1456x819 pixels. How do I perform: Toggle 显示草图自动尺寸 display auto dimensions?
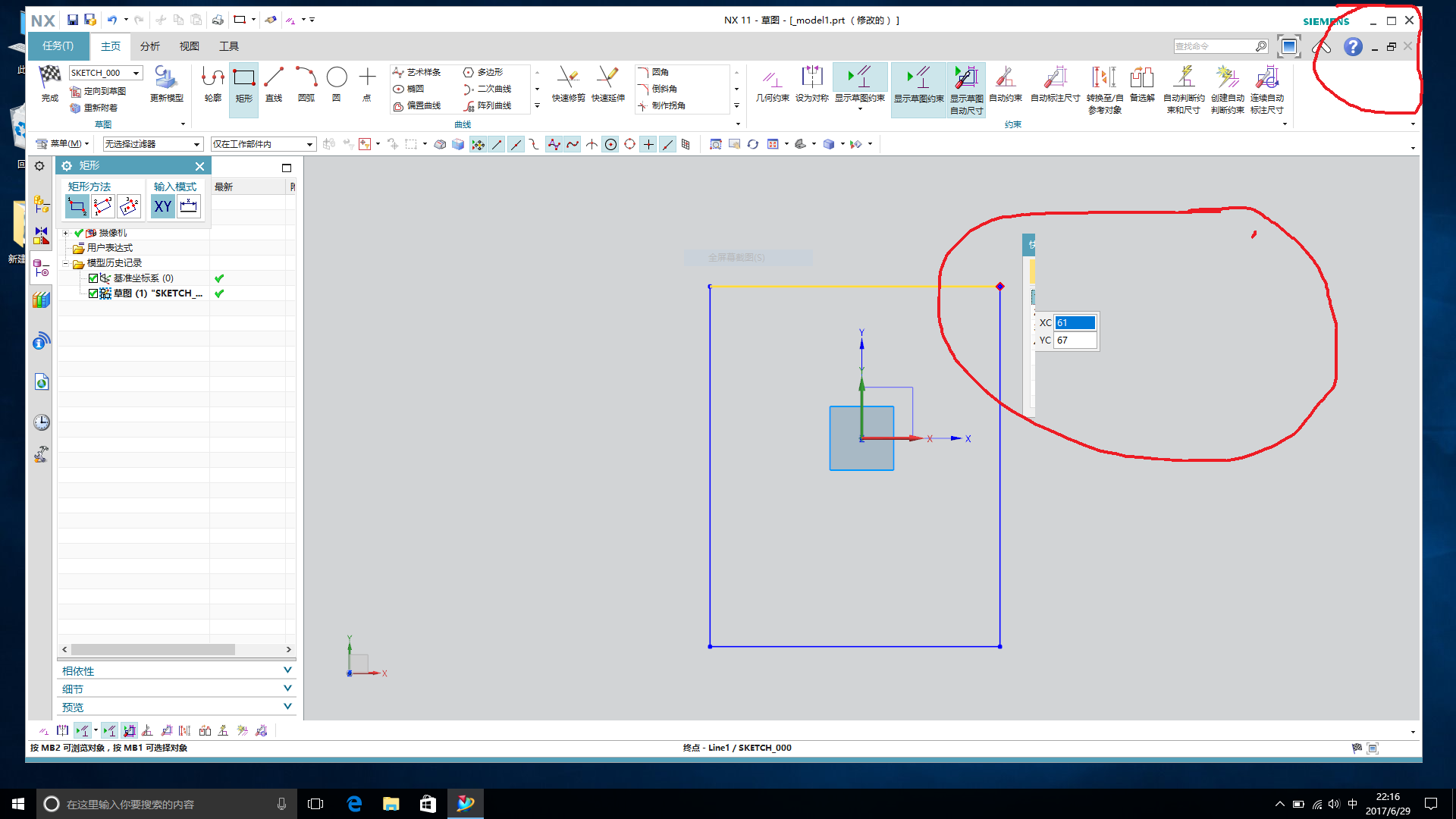tap(966, 89)
